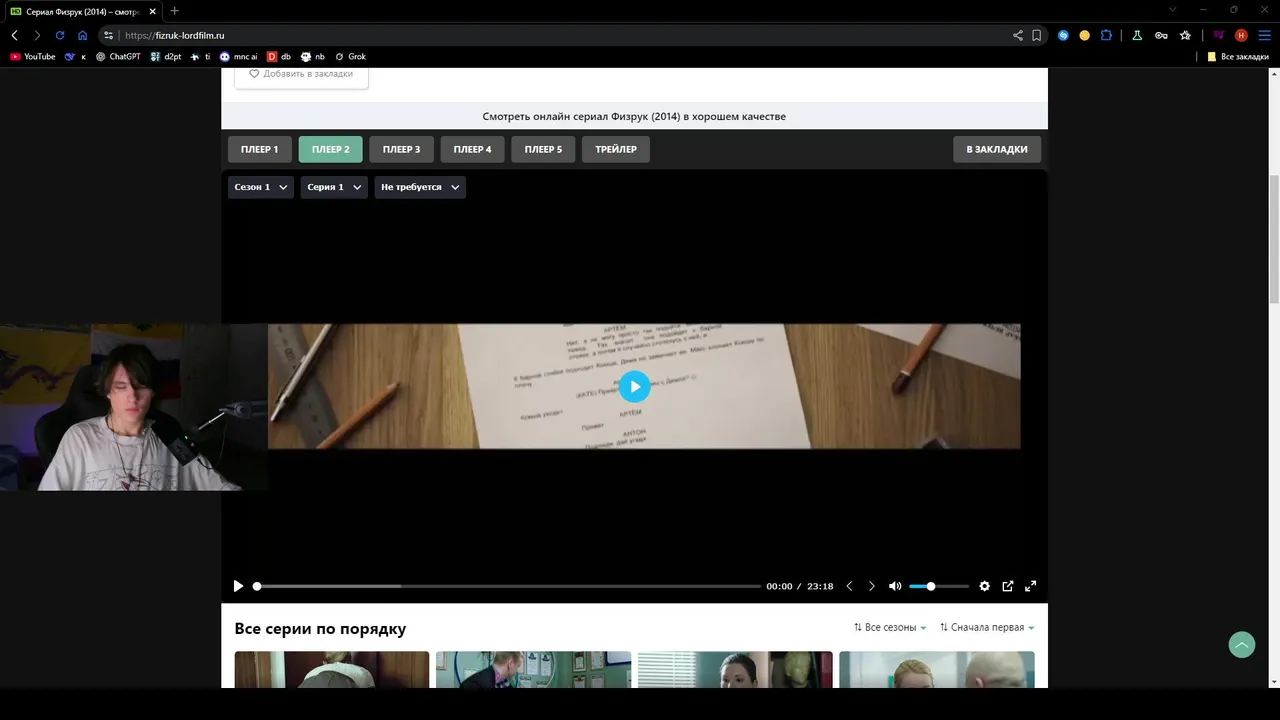Start playback with the small play icon in the control bar
This screenshot has width=1280, height=720.
pos(238,586)
